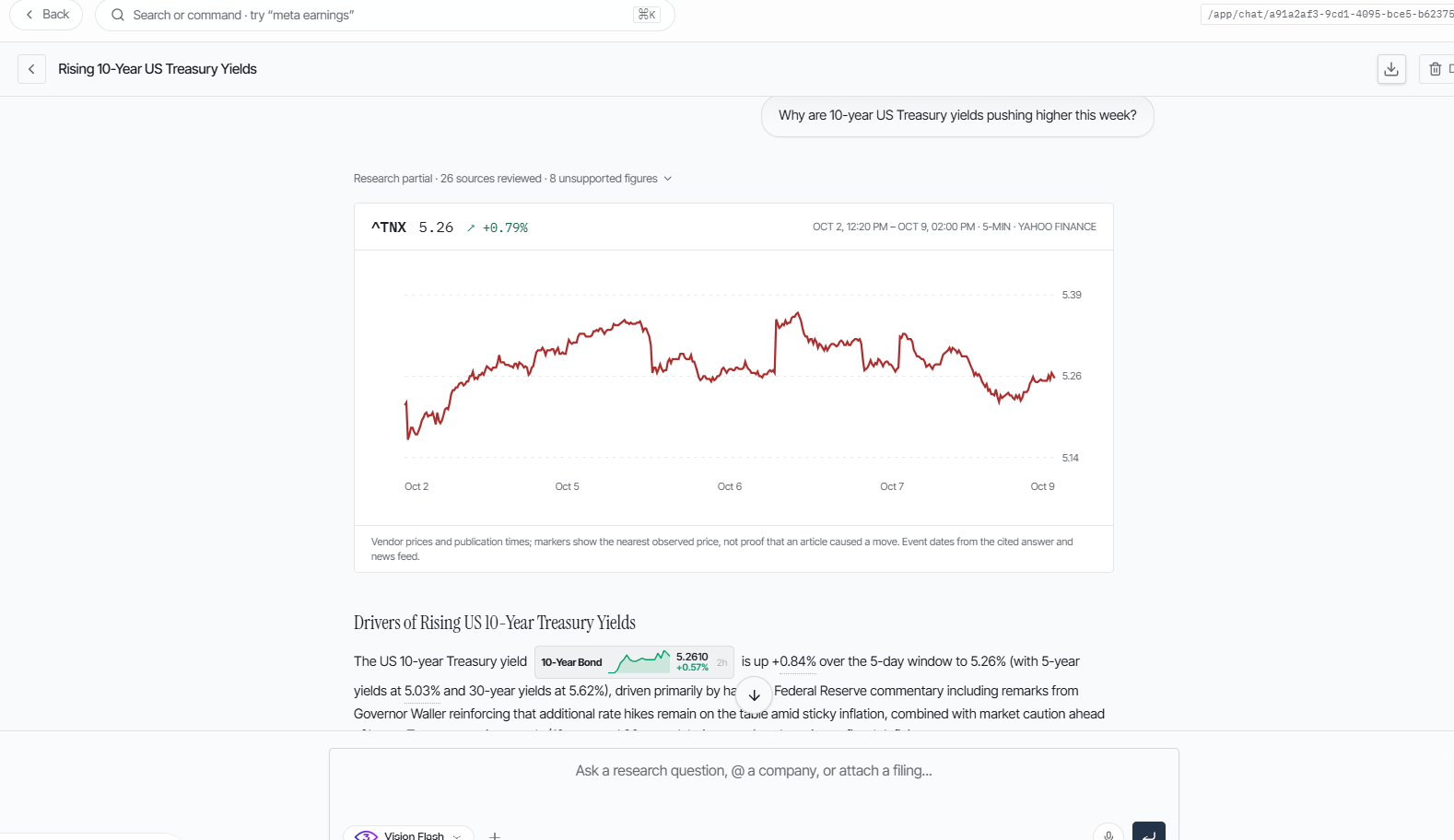This screenshot has width=1454, height=840.
Task: Download the chat with download icon
Action: (x=1391, y=69)
